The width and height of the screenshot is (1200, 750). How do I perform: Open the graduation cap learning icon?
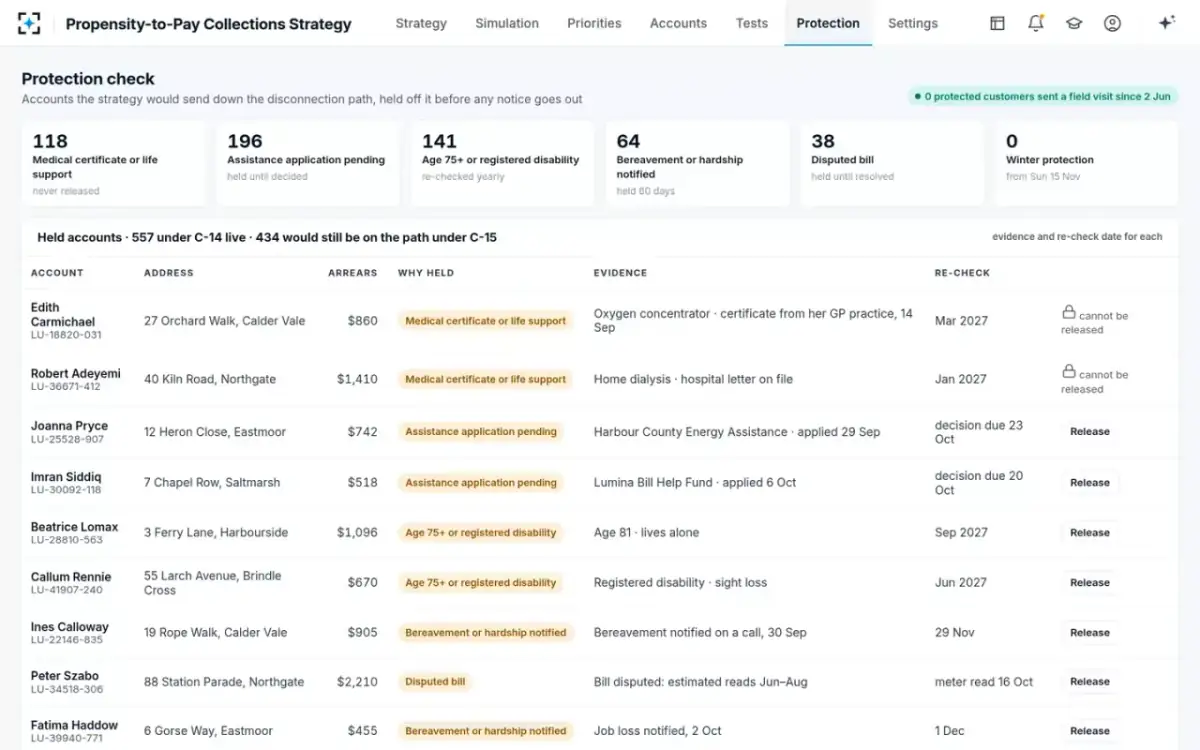click(1074, 23)
